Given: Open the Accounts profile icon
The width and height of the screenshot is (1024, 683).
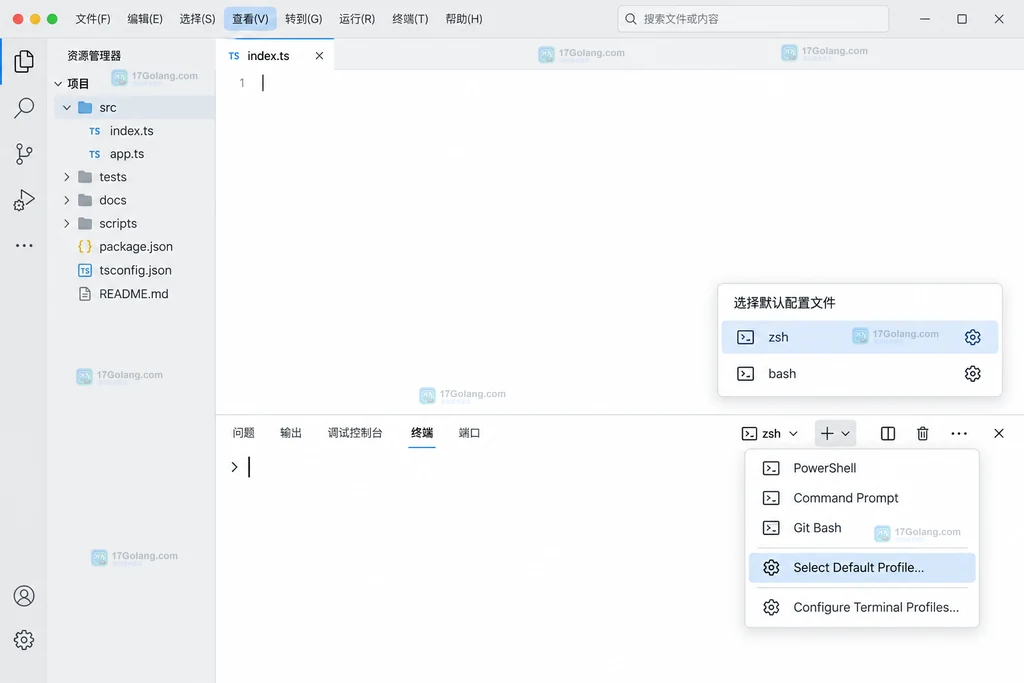Looking at the screenshot, I should point(24,596).
